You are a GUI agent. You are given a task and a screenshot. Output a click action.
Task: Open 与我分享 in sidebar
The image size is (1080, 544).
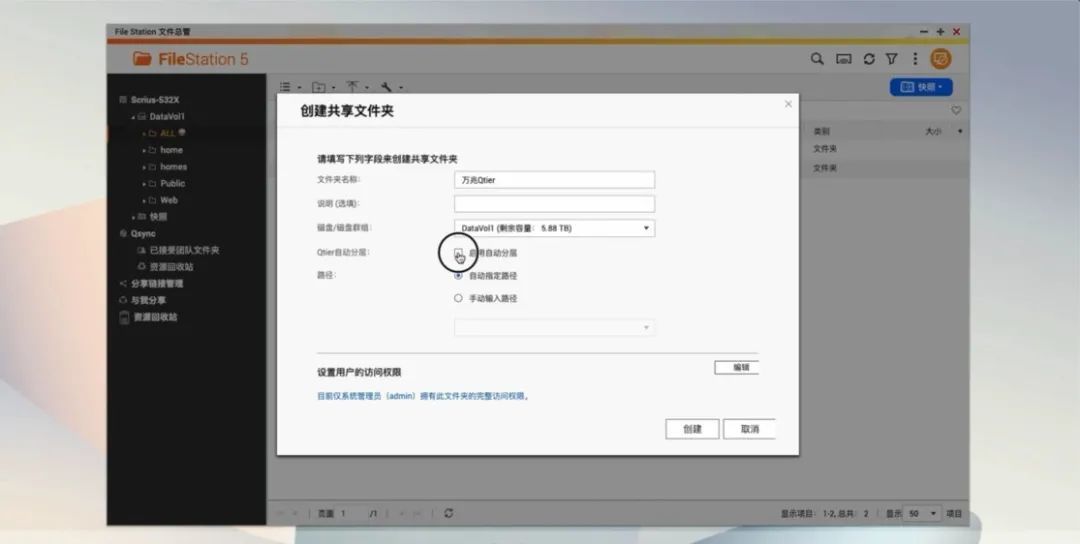tap(148, 300)
